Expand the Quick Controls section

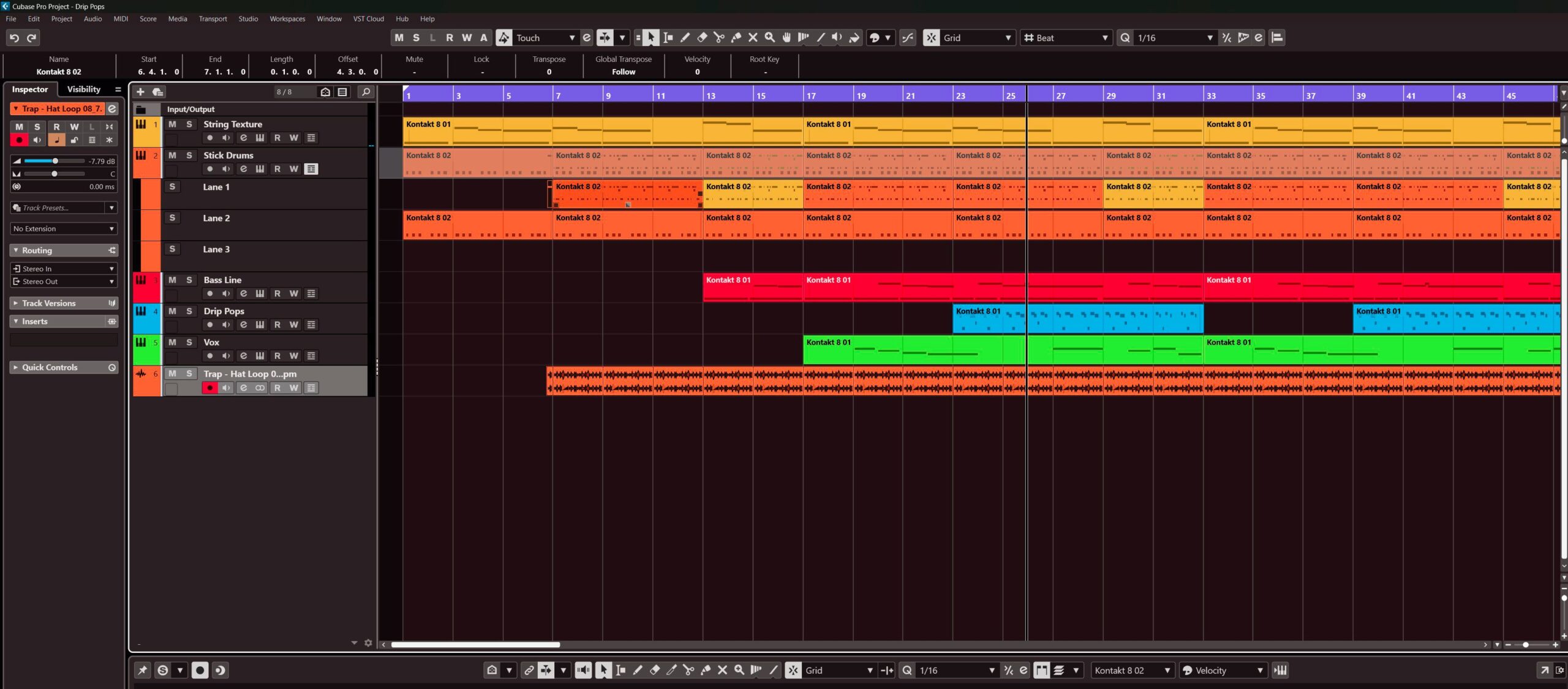(15, 367)
